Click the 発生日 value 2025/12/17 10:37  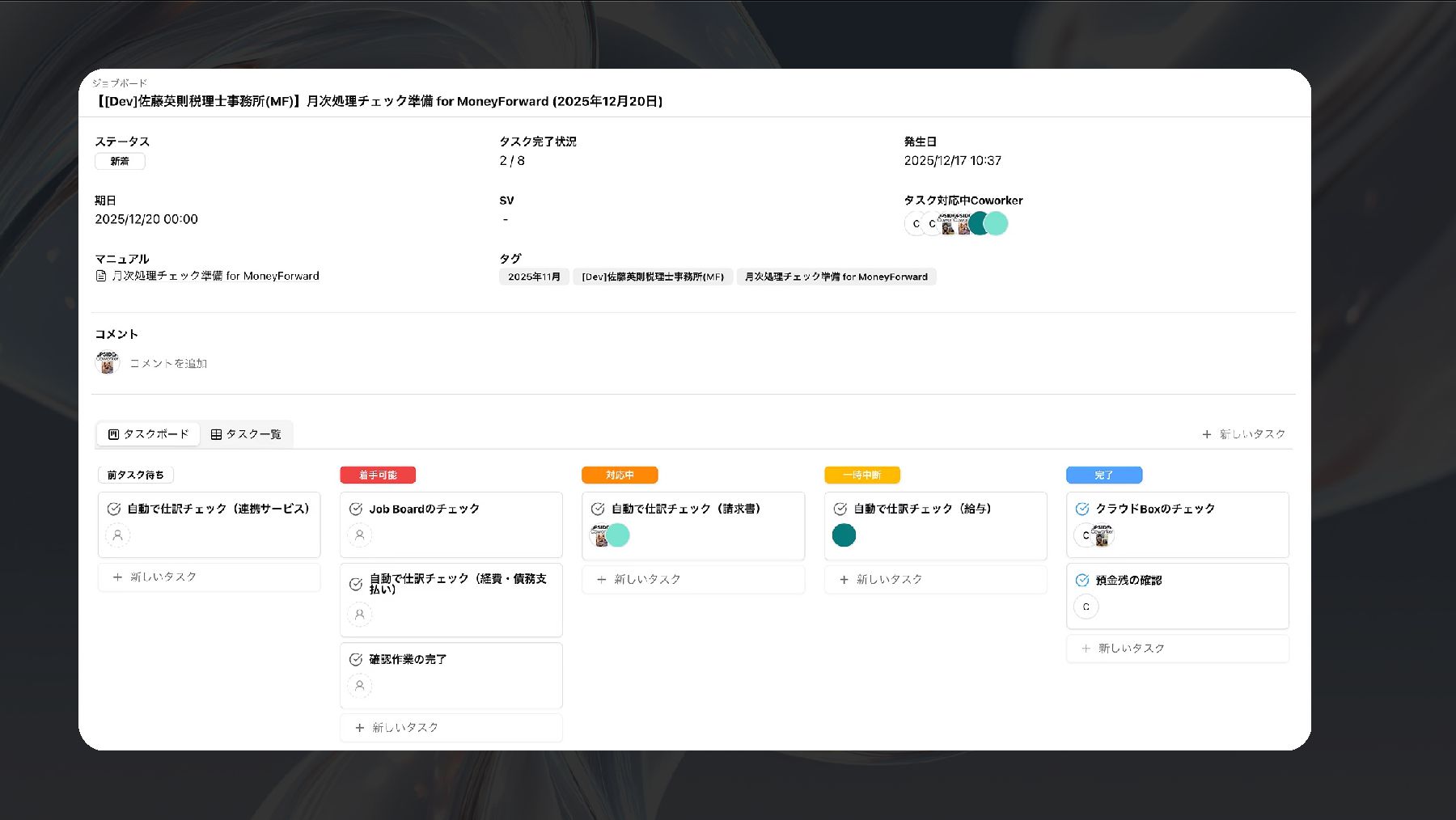(953, 161)
